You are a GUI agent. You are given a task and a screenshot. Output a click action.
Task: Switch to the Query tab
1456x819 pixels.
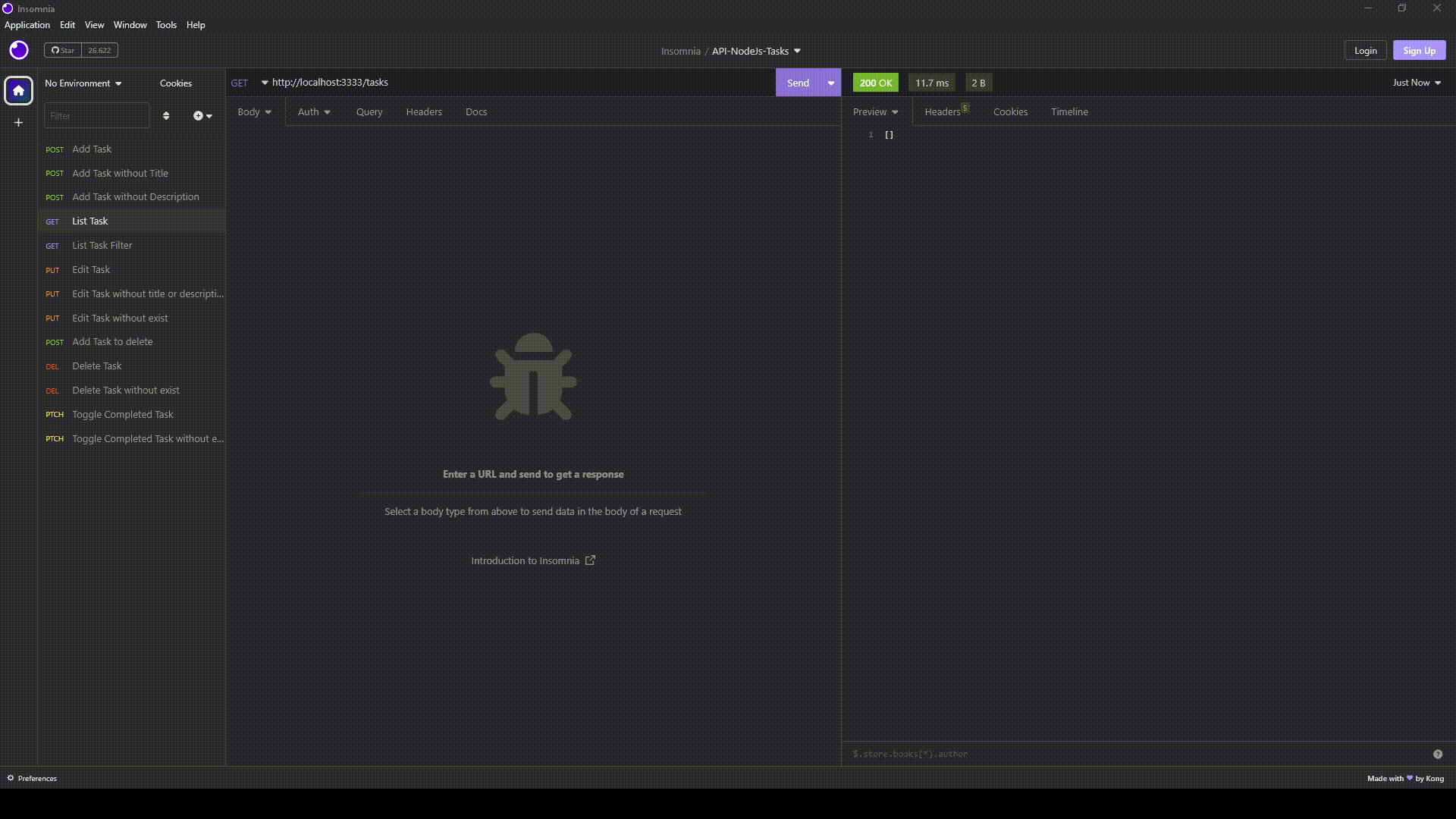pyautogui.click(x=369, y=111)
